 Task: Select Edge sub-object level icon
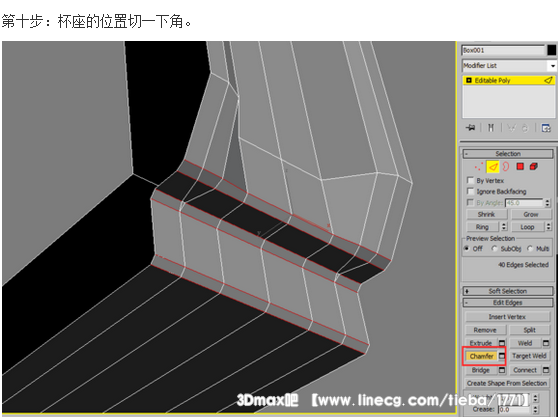(493, 167)
